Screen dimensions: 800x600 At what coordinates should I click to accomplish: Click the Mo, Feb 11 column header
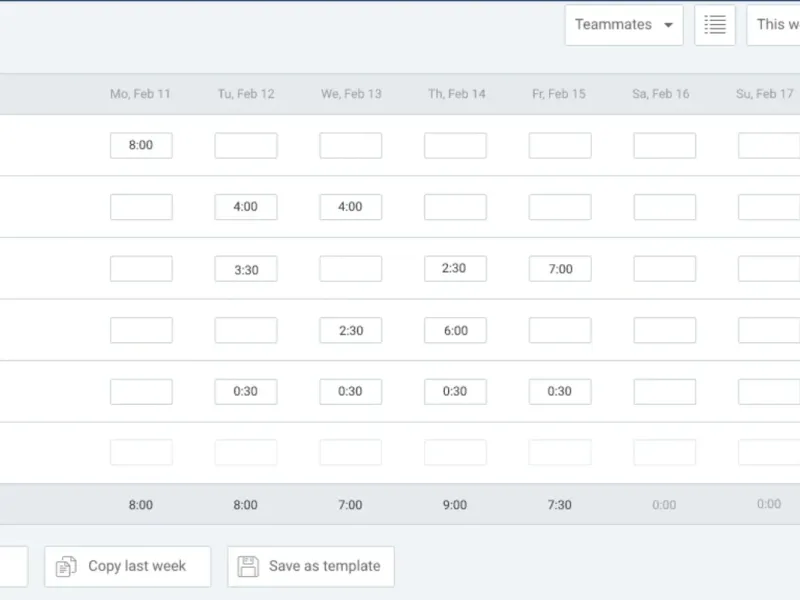pyautogui.click(x=140, y=94)
